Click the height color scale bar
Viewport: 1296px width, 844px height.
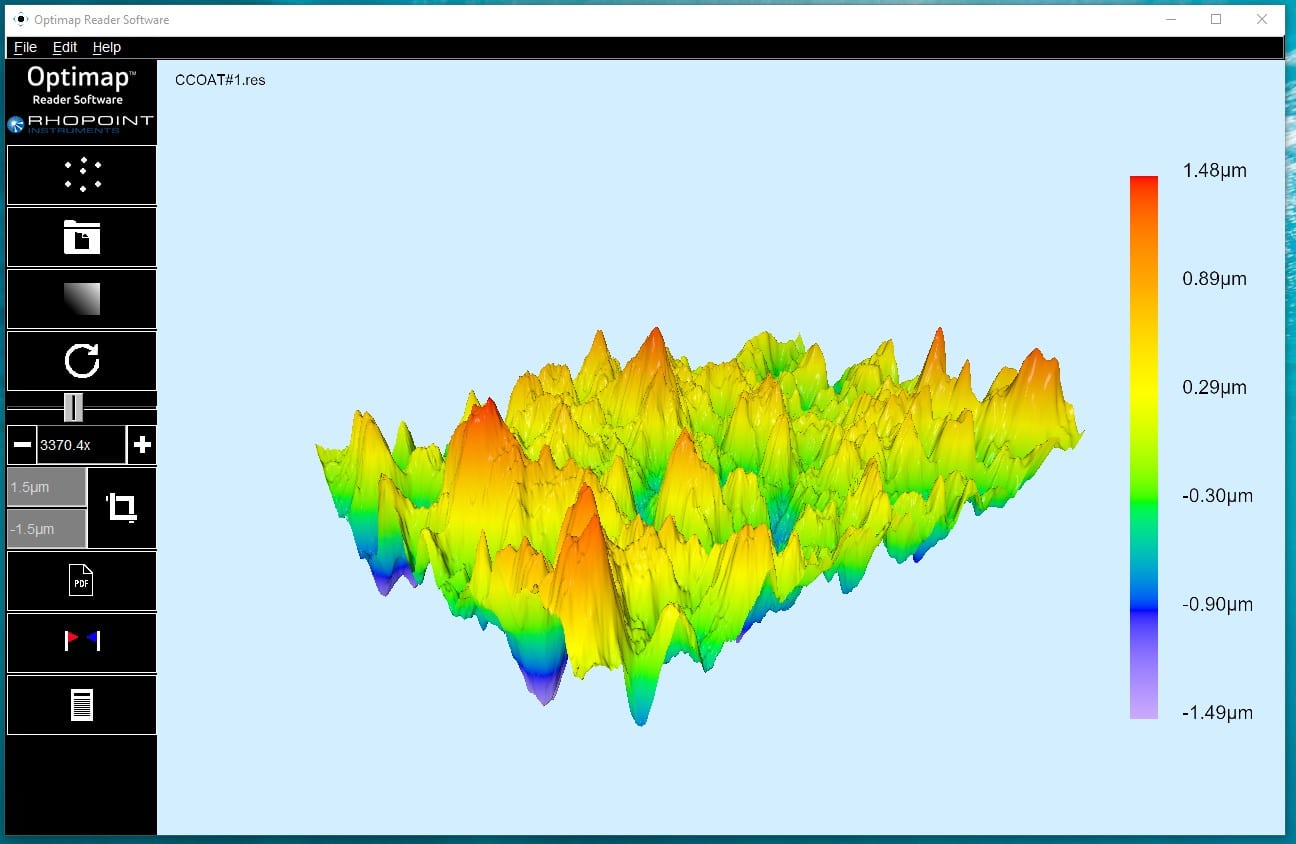[1143, 447]
